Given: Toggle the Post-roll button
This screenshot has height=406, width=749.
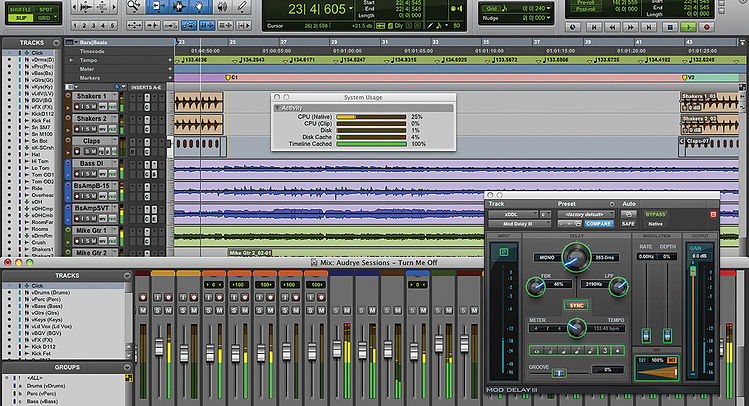Looking at the screenshot, I should click(586, 9).
